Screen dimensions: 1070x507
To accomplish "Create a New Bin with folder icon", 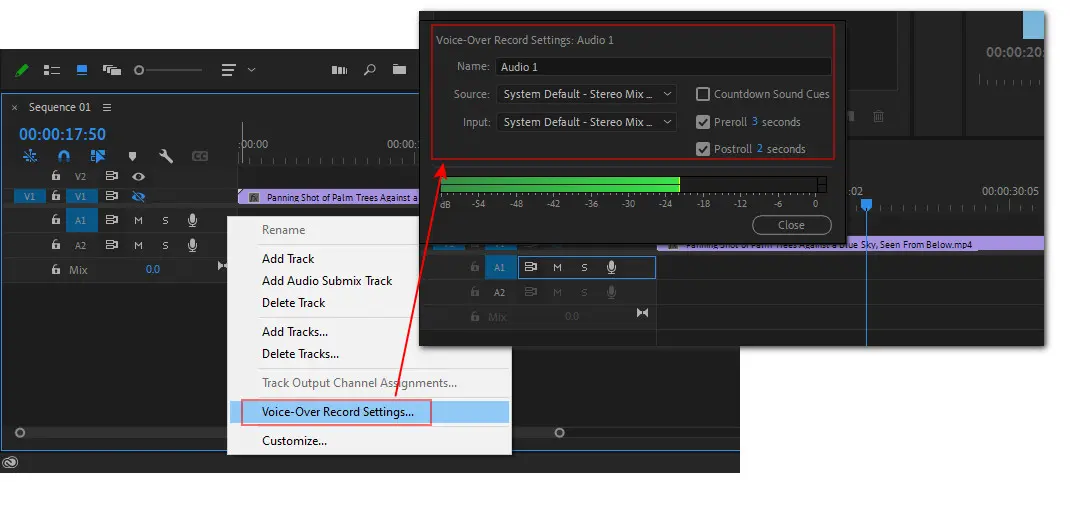I will point(399,69).
